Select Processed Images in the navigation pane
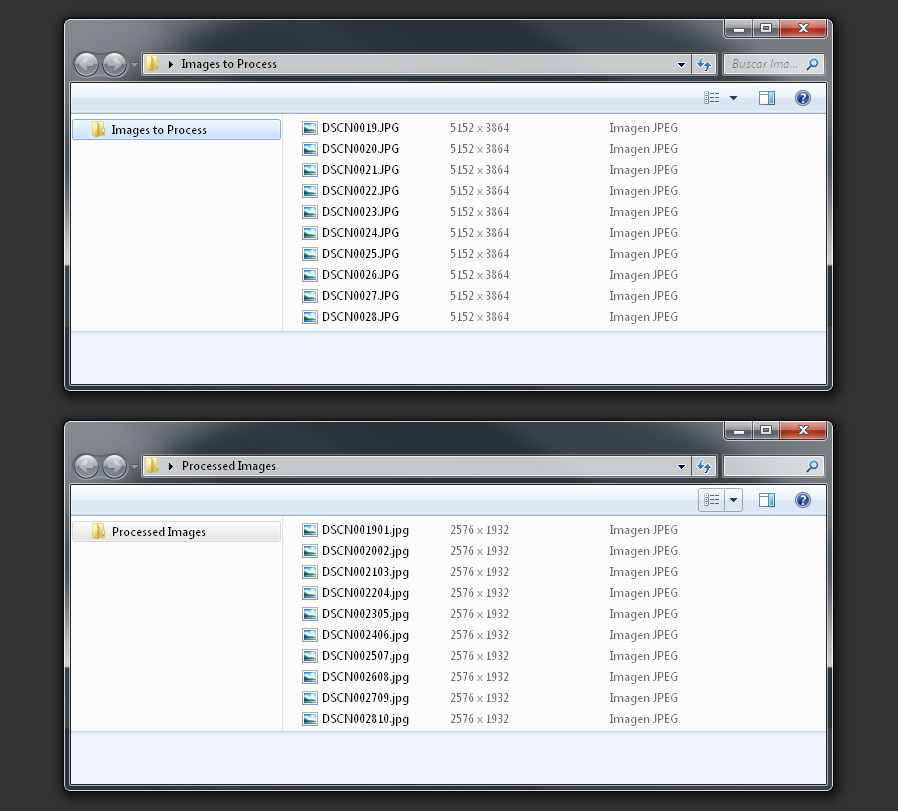The width and height of the screenshot is (898, 811). click(x=159, y=532)
